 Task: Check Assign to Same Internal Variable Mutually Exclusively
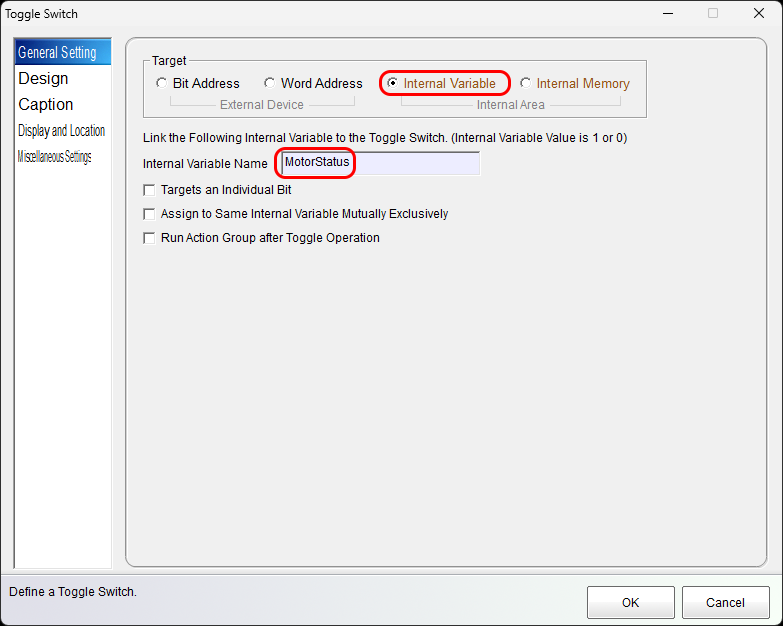click(150, 214)
